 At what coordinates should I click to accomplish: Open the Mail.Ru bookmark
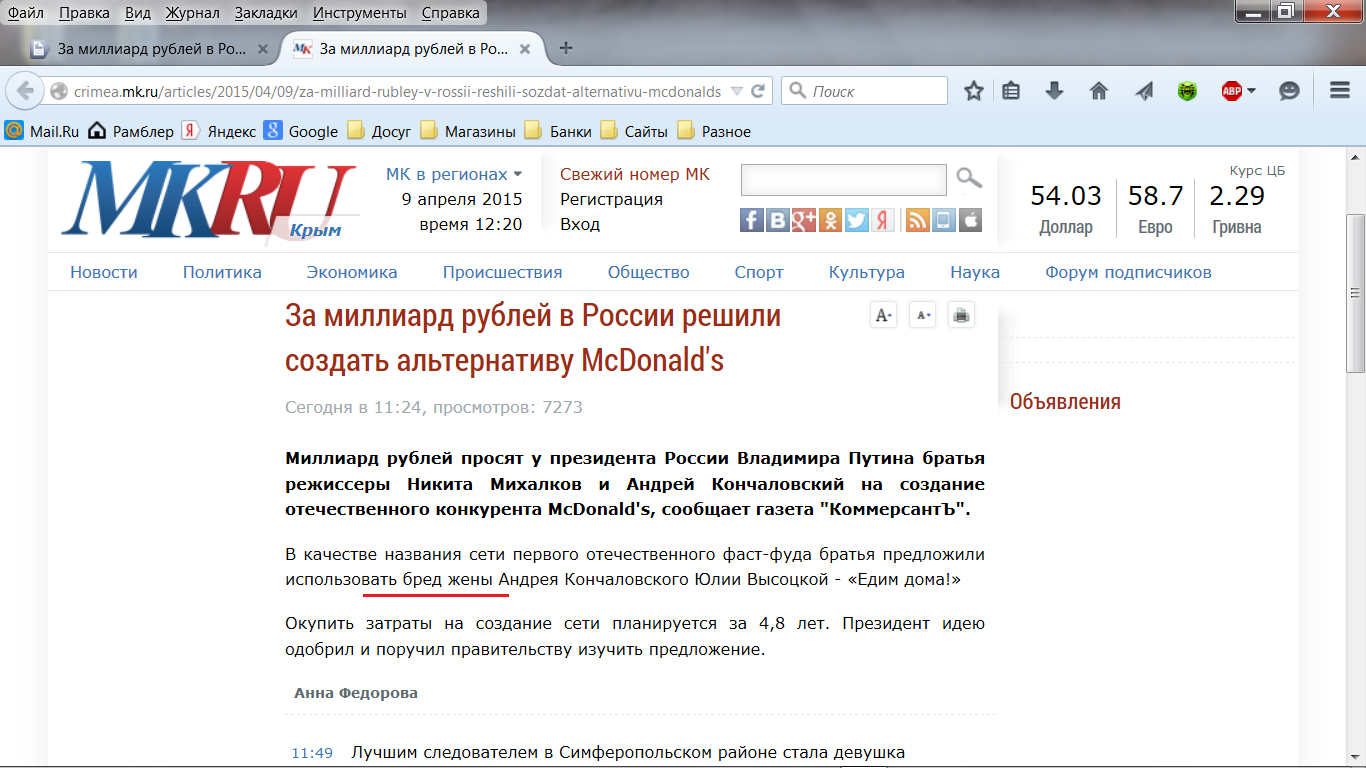pyautogui.click(x=43, y=131)
